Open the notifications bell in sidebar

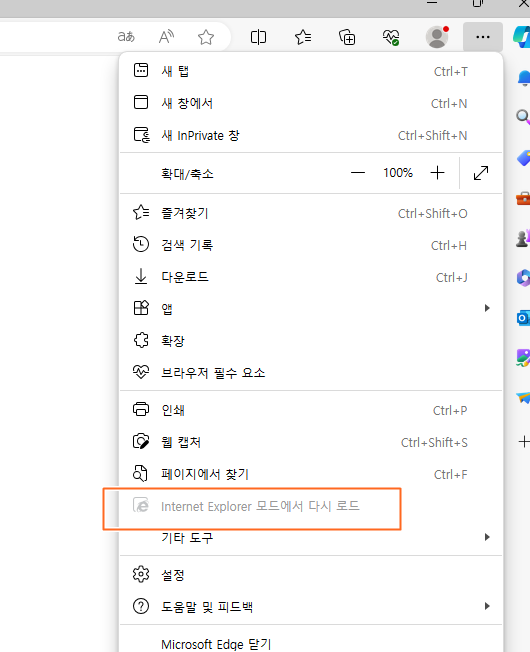523,78
